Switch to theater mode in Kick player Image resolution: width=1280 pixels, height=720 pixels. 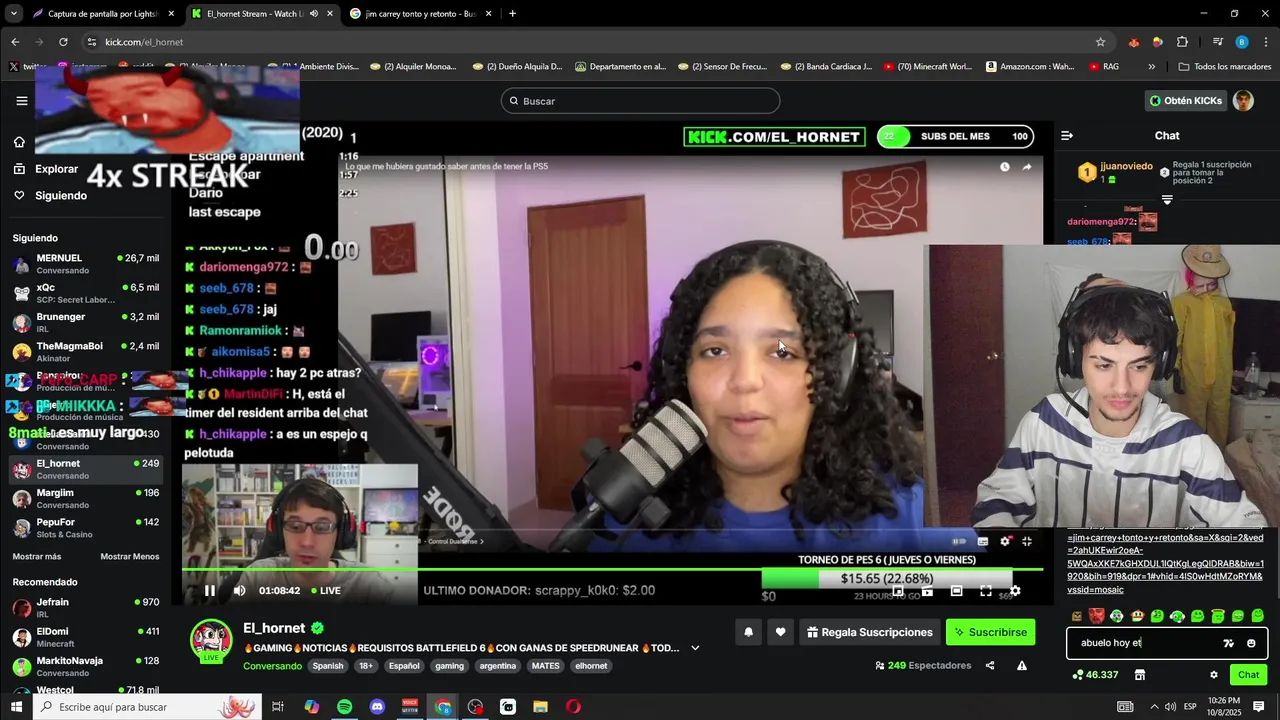[x=956, y=591]
